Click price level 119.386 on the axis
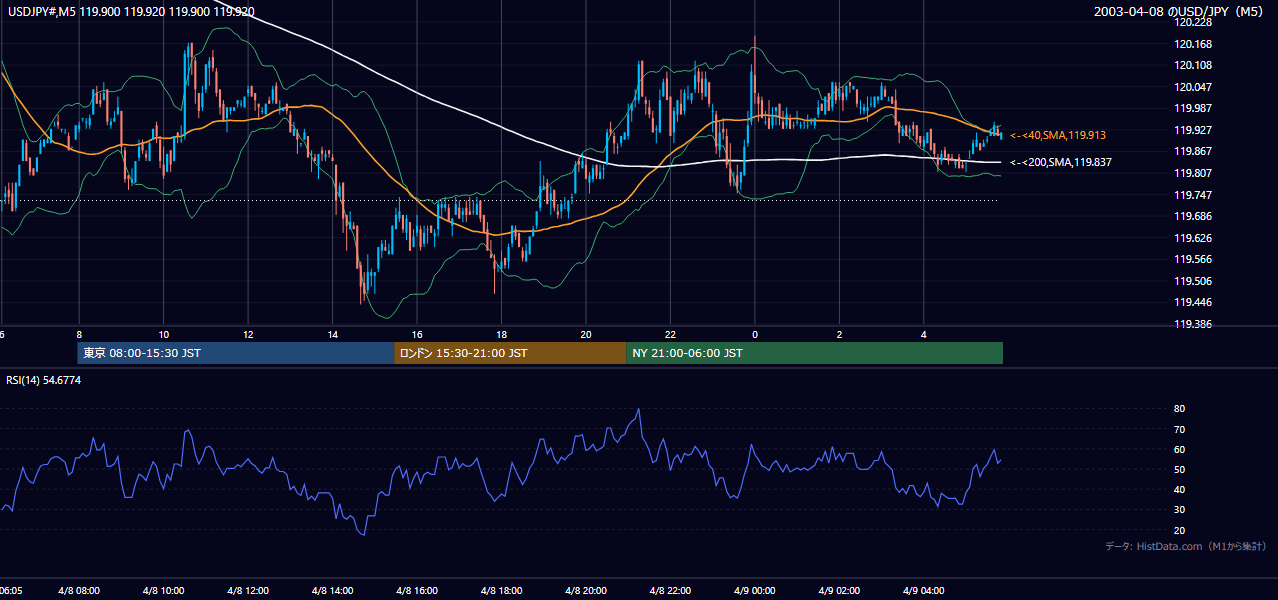 [x=1195, y=325]
